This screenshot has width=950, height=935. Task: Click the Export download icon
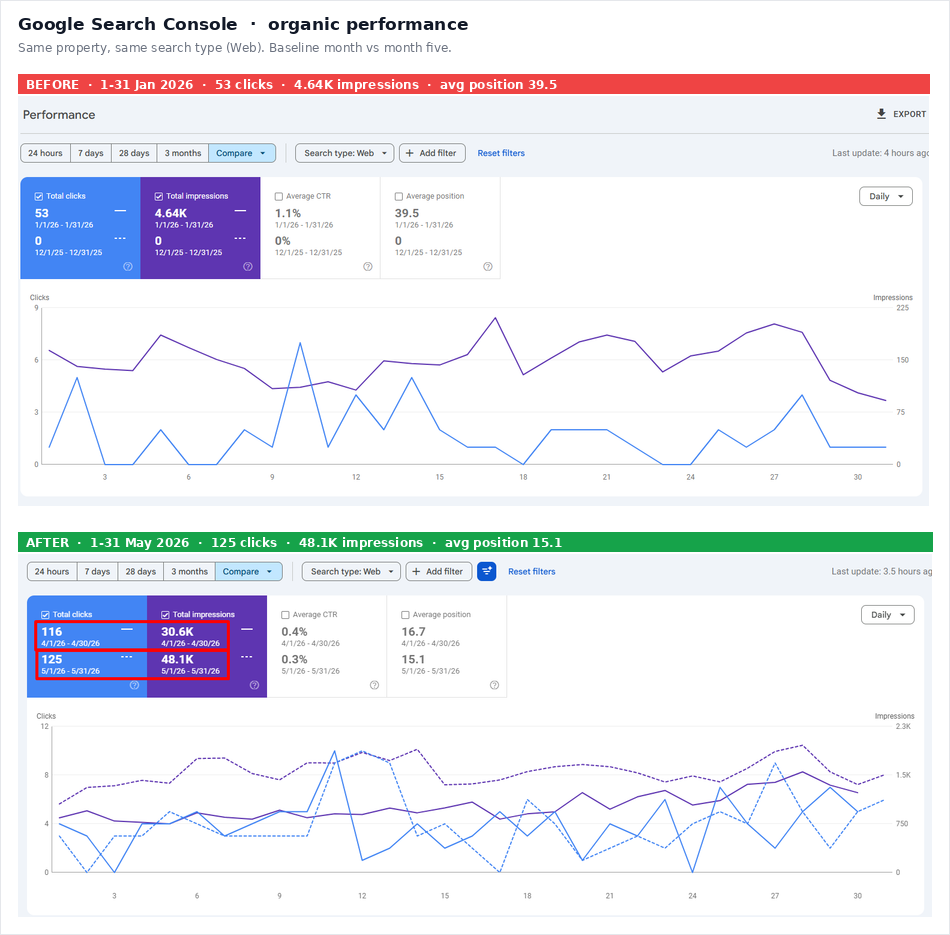(881, 113)
